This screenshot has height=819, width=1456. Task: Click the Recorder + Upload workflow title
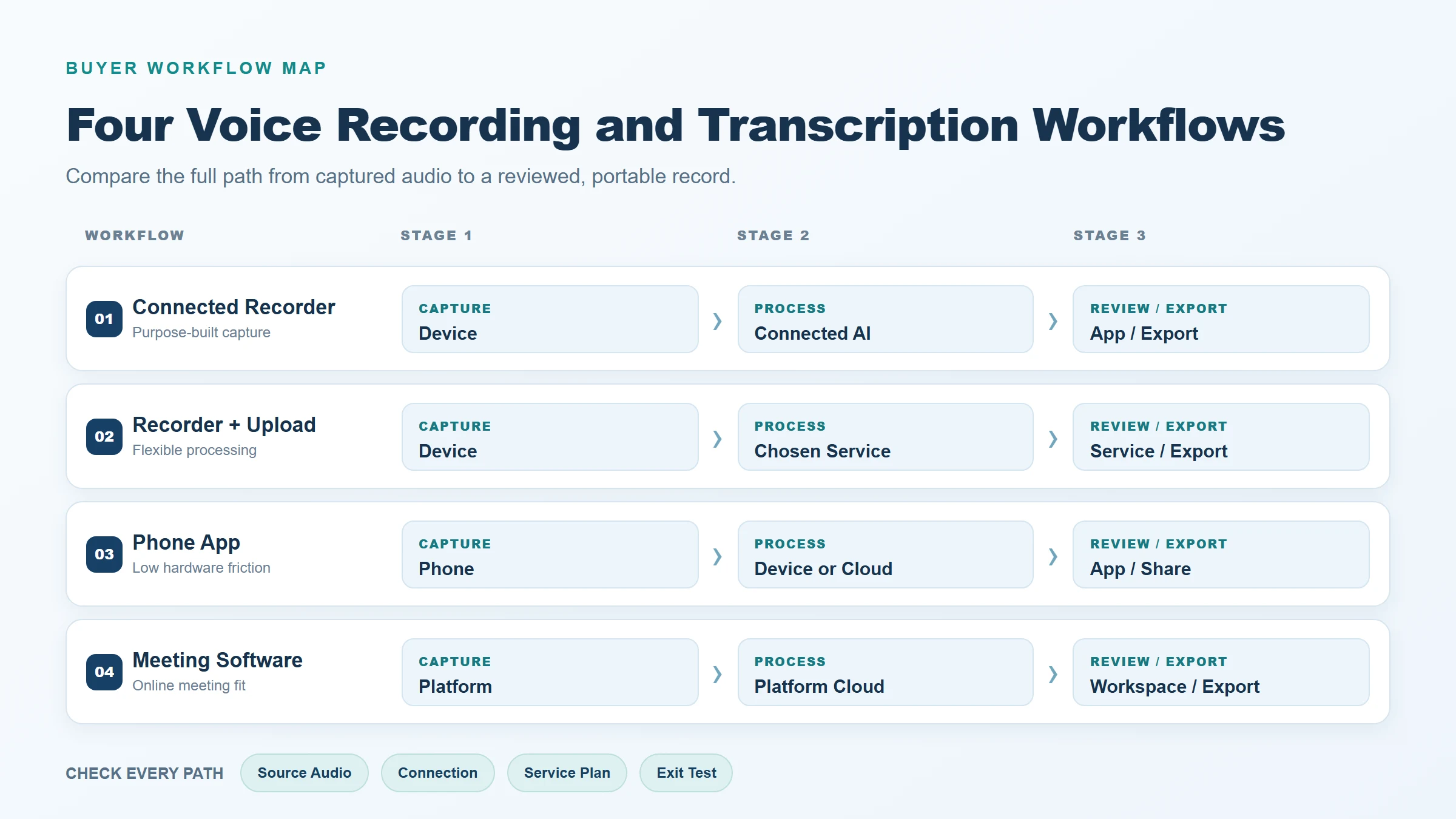pyautogui.click(x=224, y=425)
